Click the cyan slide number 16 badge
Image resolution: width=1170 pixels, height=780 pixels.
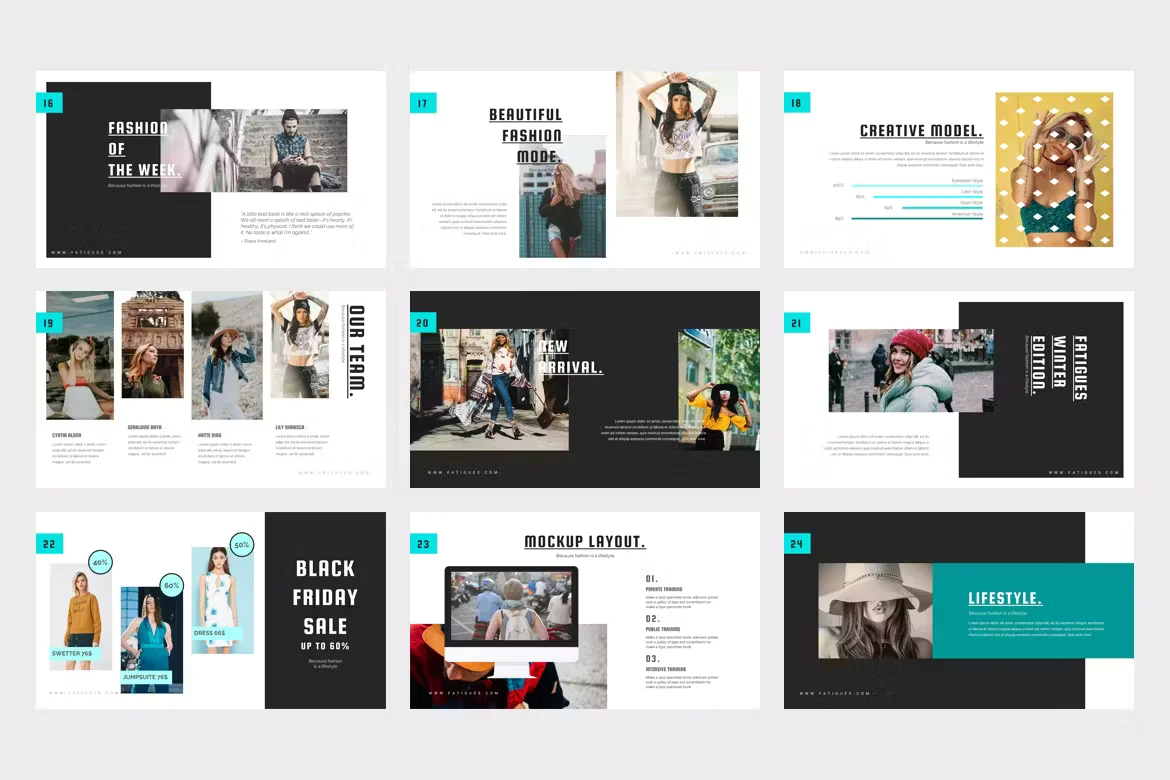click(49, 102)
